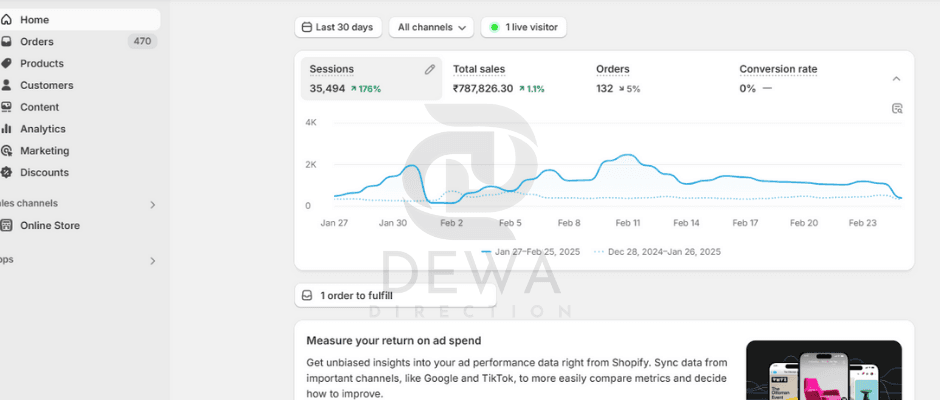Click the Home icon in sidebar
Viewport: 940px width, 400px height.
tap(7, 20)
